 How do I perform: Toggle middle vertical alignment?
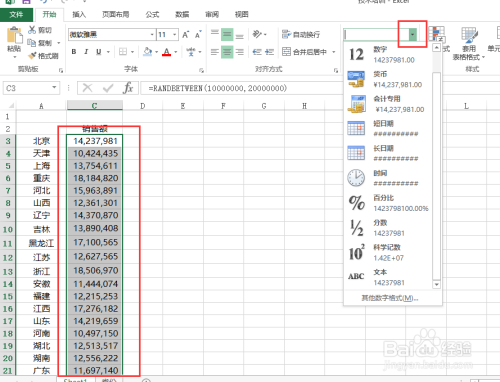pyautogui.click(x=227, y=34)
